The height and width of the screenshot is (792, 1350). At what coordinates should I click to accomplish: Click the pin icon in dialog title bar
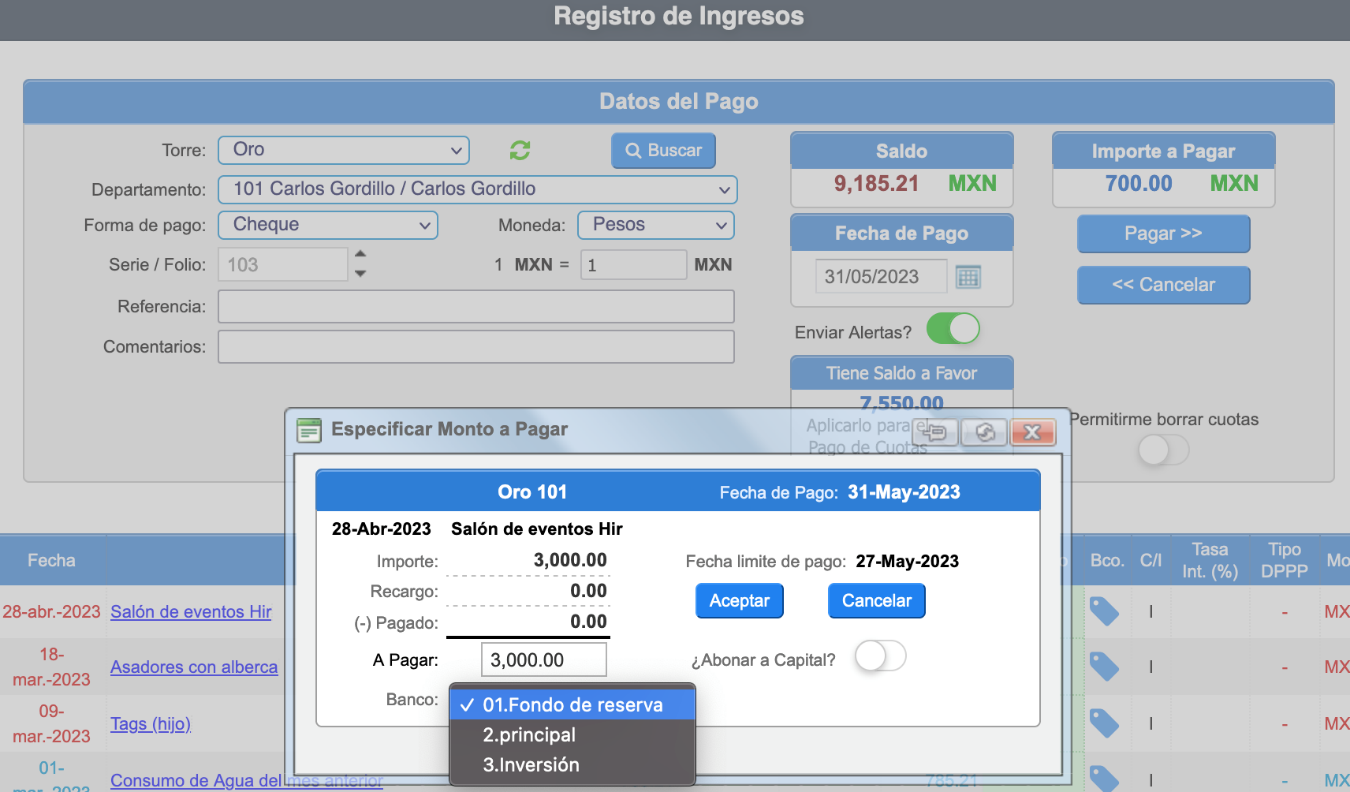[x=935, y=432]
